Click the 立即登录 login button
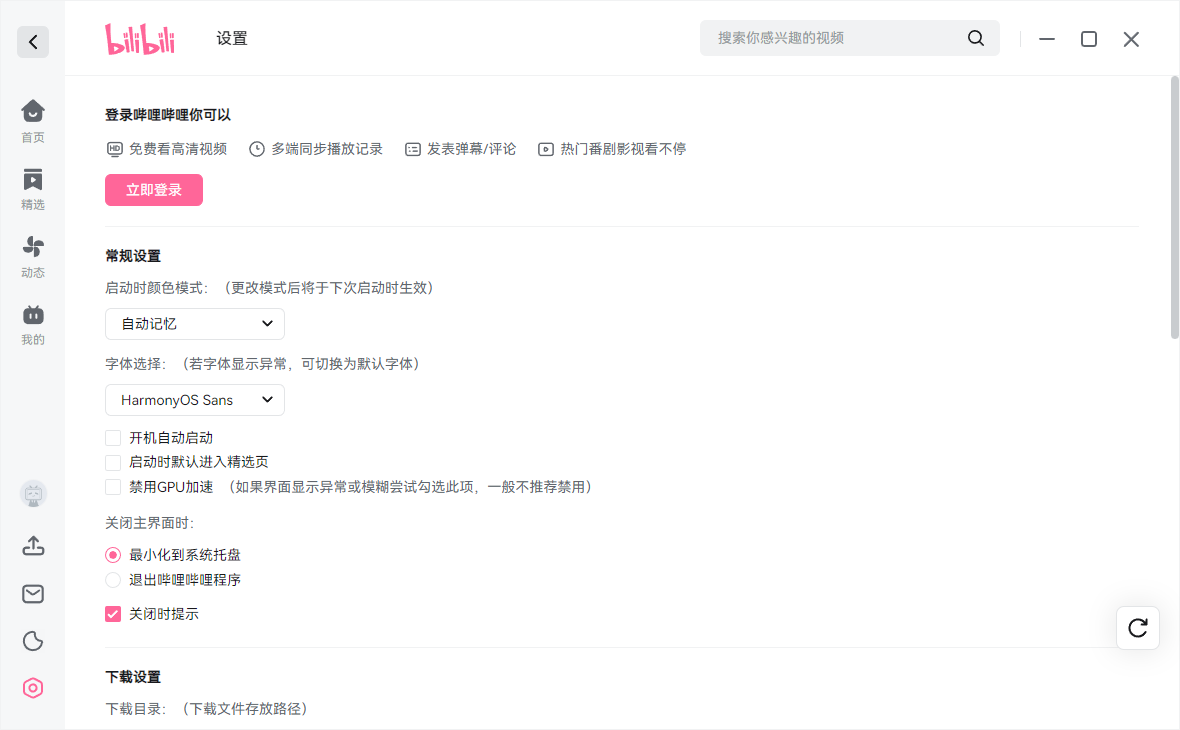This screenshot has width=1180, height=730. (x=154, y=190)
